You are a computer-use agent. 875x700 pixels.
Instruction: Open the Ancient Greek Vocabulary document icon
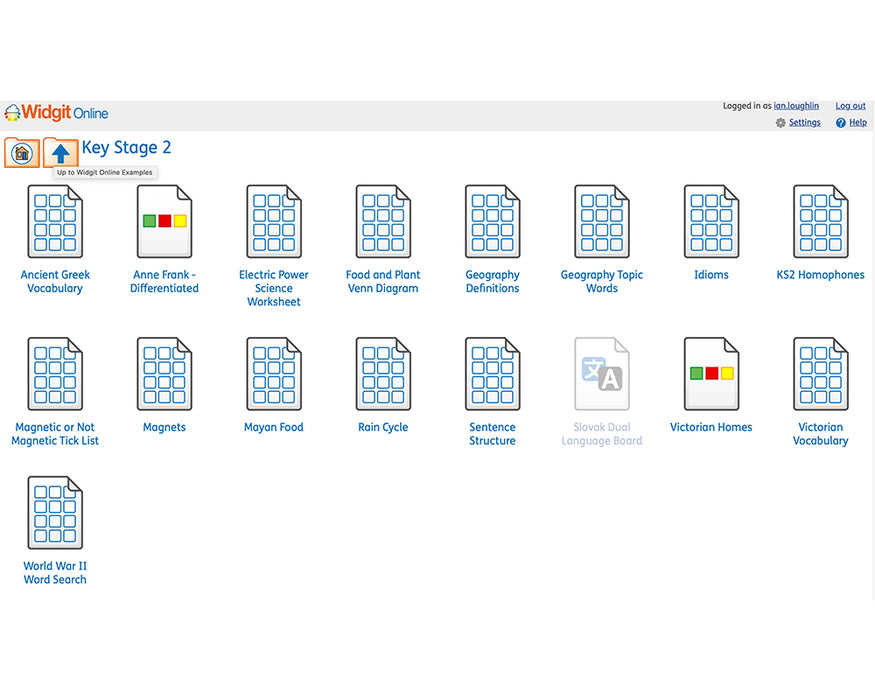[55, 221]
